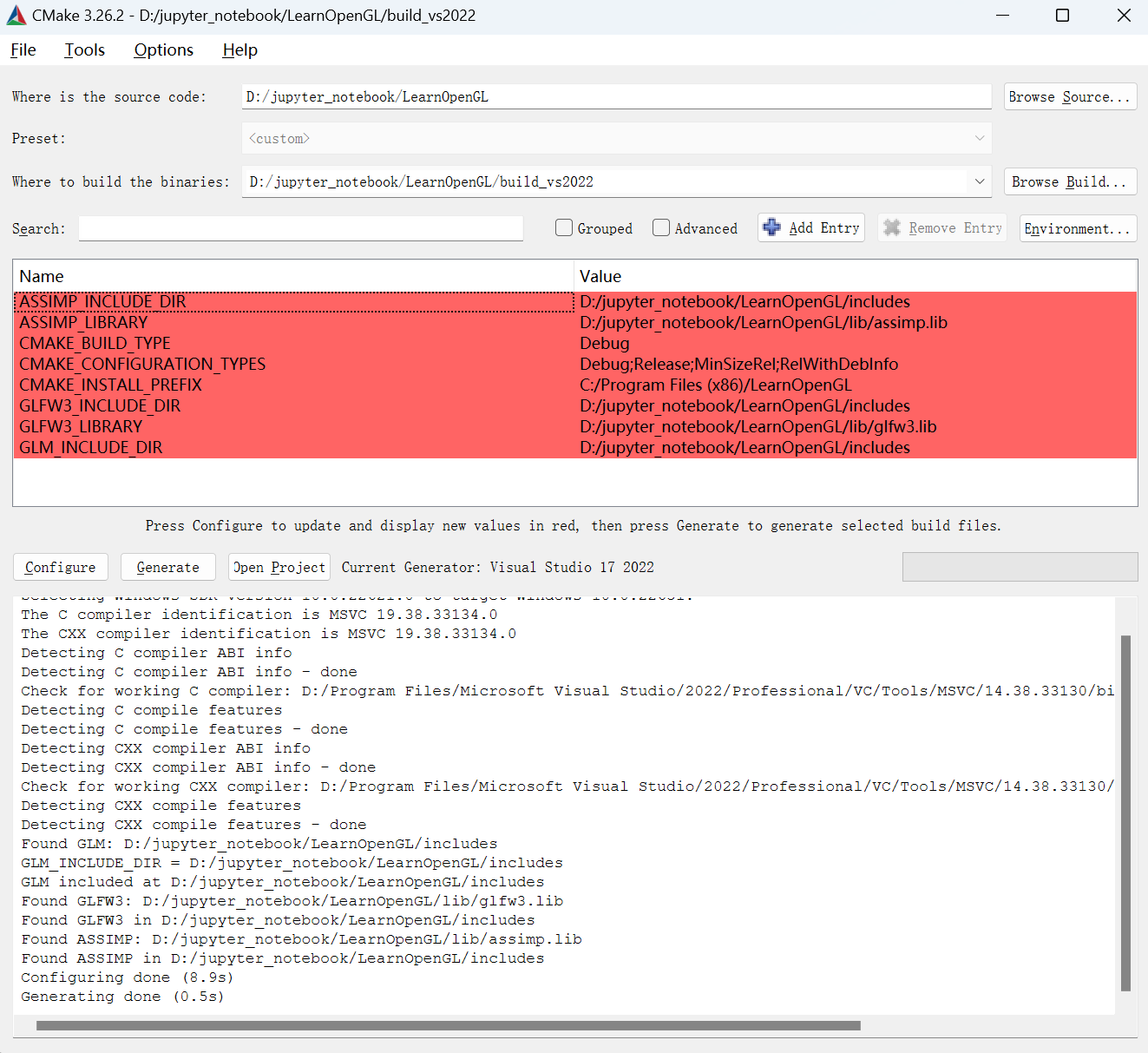Click the 'Current Generator: Visual Studio 17 2022' label
1148x1053 pixels.
498,567
